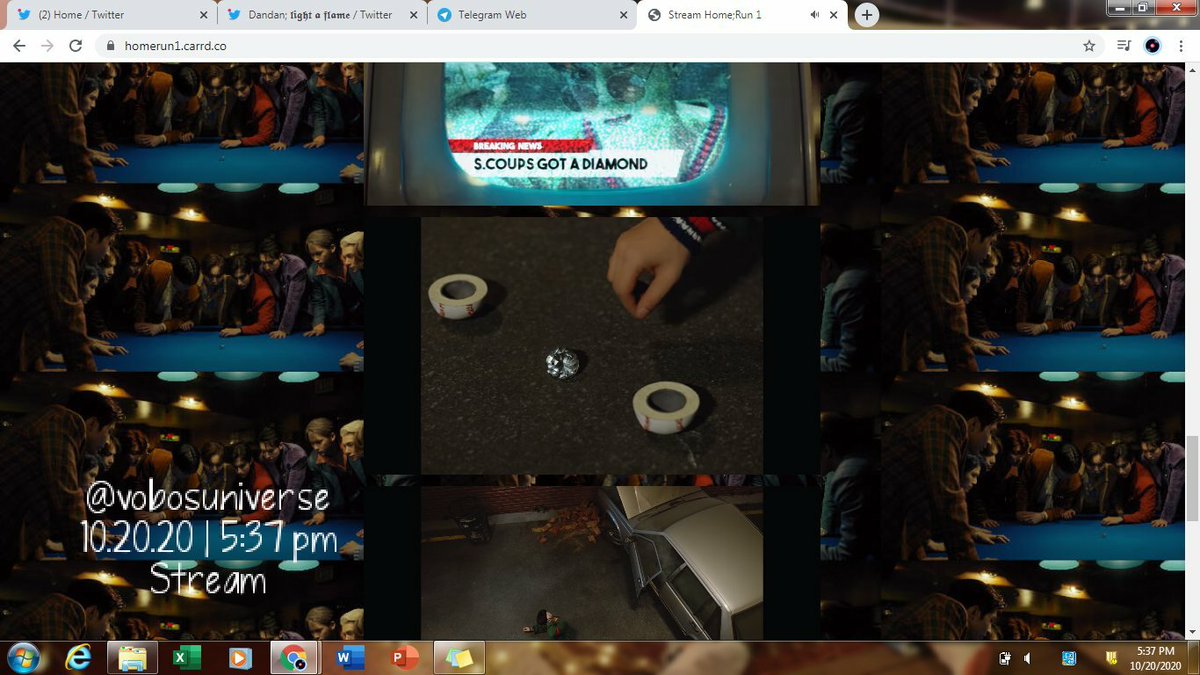1200x675 pixels.
Task: Open Excel from the taskbar
Action: point(186,658)
